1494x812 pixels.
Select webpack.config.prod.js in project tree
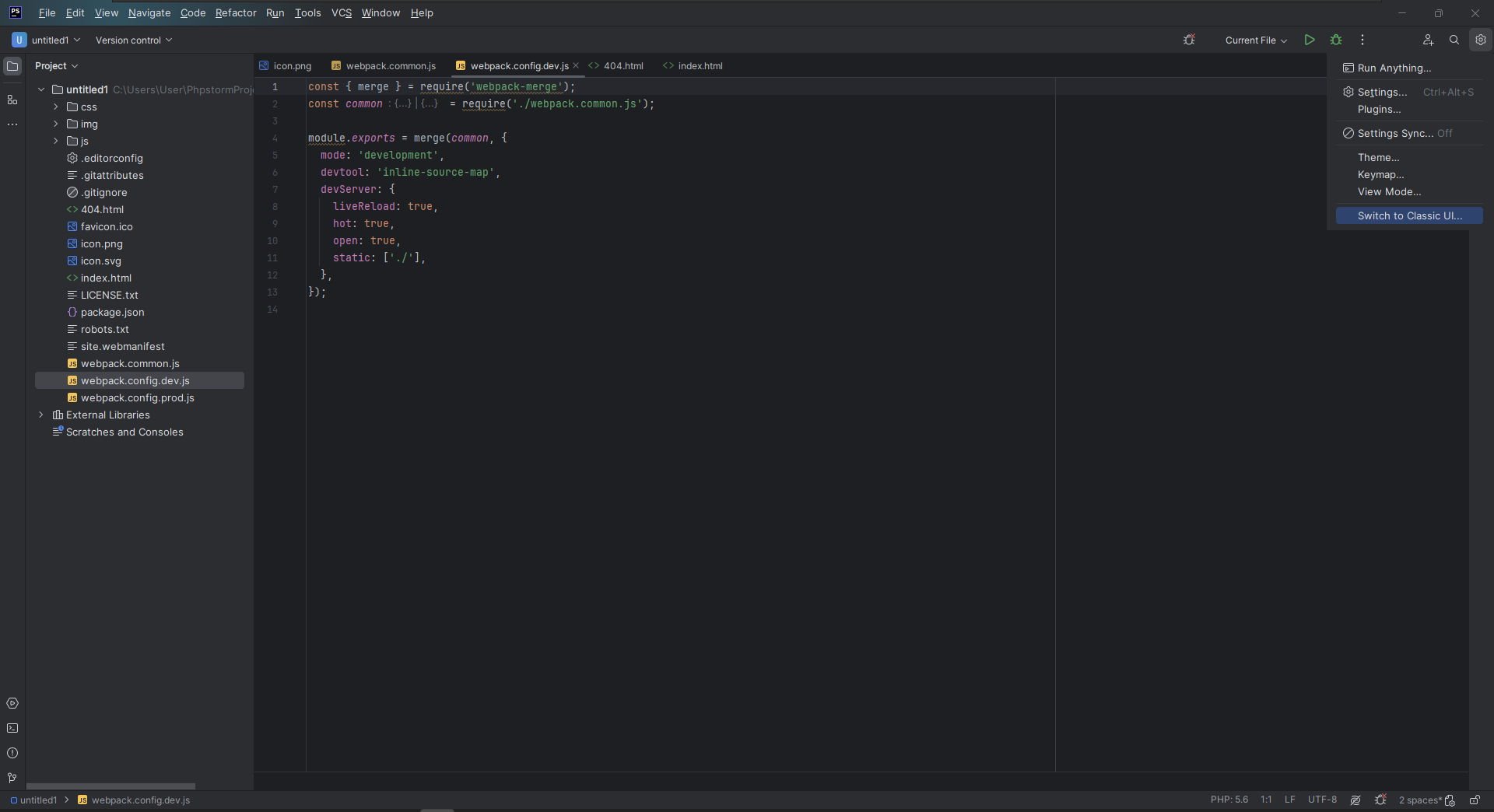138,397
